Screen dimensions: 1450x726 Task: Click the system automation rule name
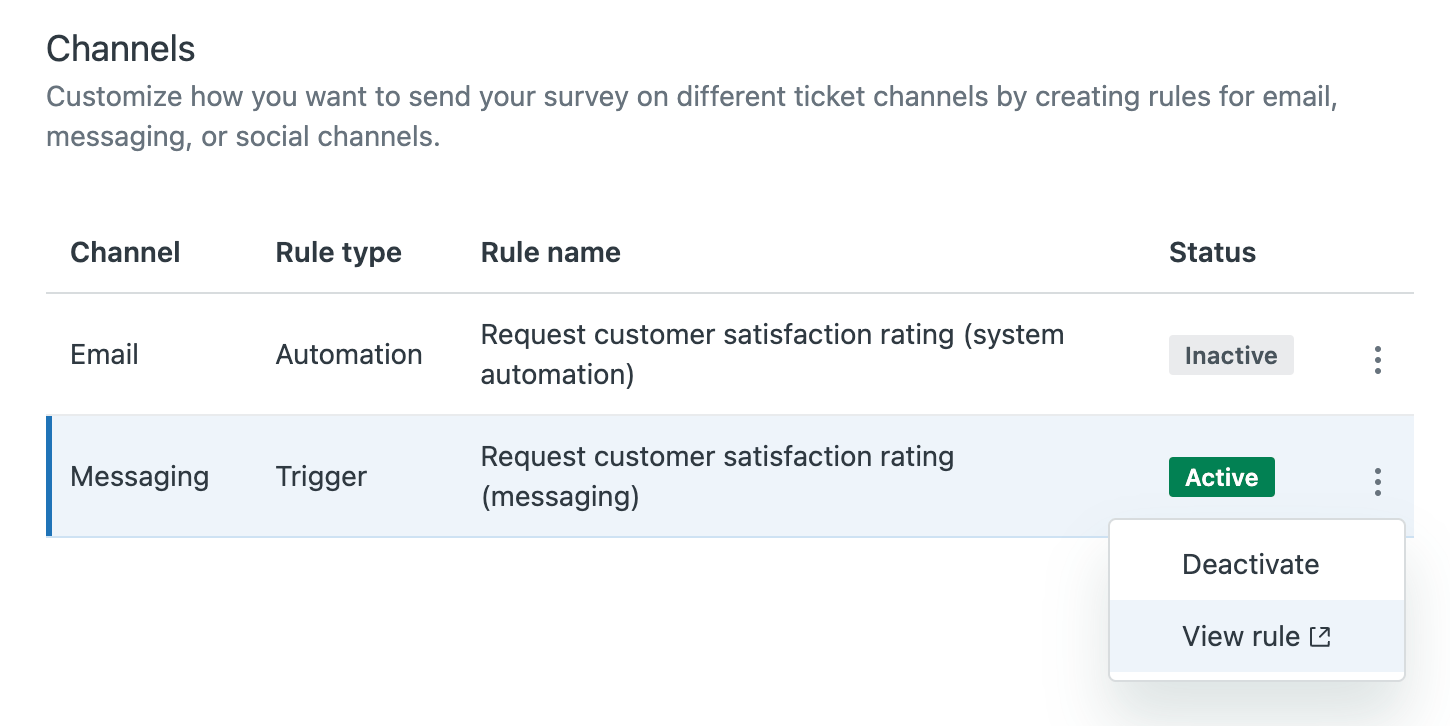coord(771,354)
